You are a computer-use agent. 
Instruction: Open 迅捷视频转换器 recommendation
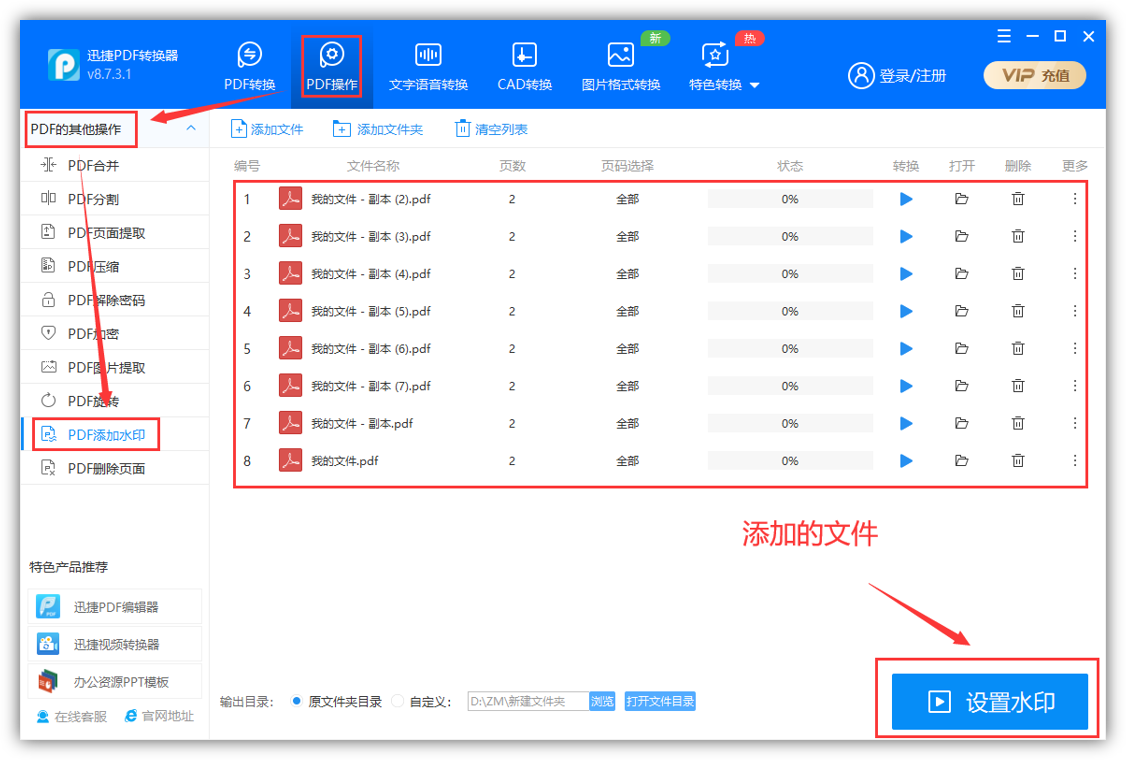[x=115, y=644]
